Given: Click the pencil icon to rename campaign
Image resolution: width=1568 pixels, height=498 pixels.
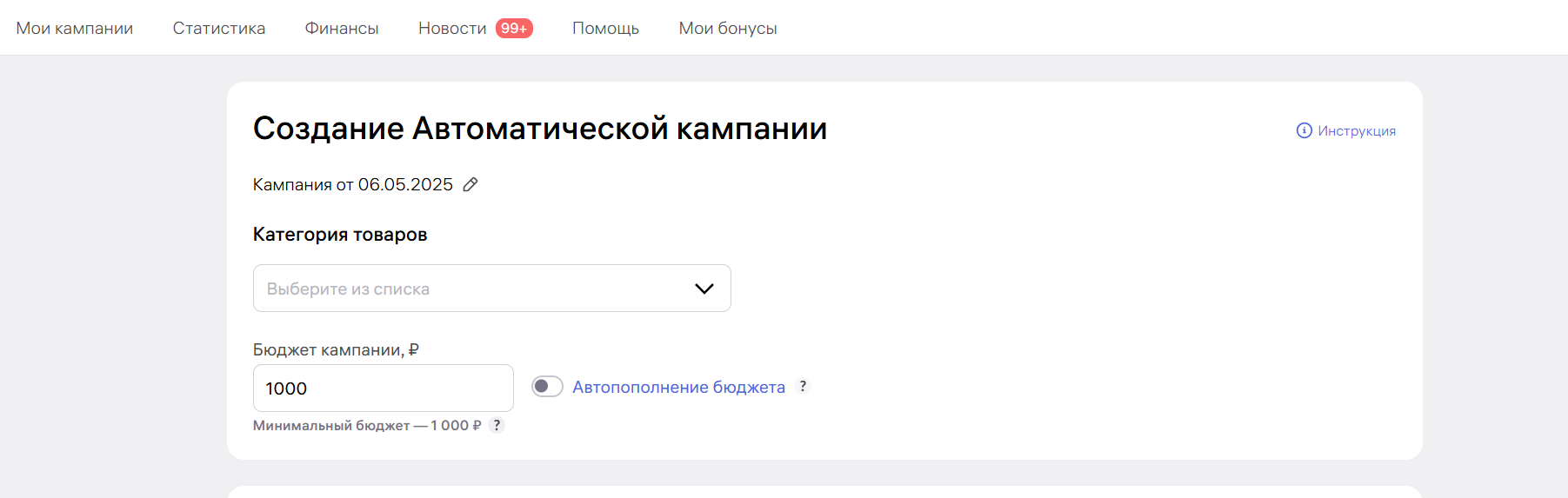Looking at the screenshot, I should (470, 184).
